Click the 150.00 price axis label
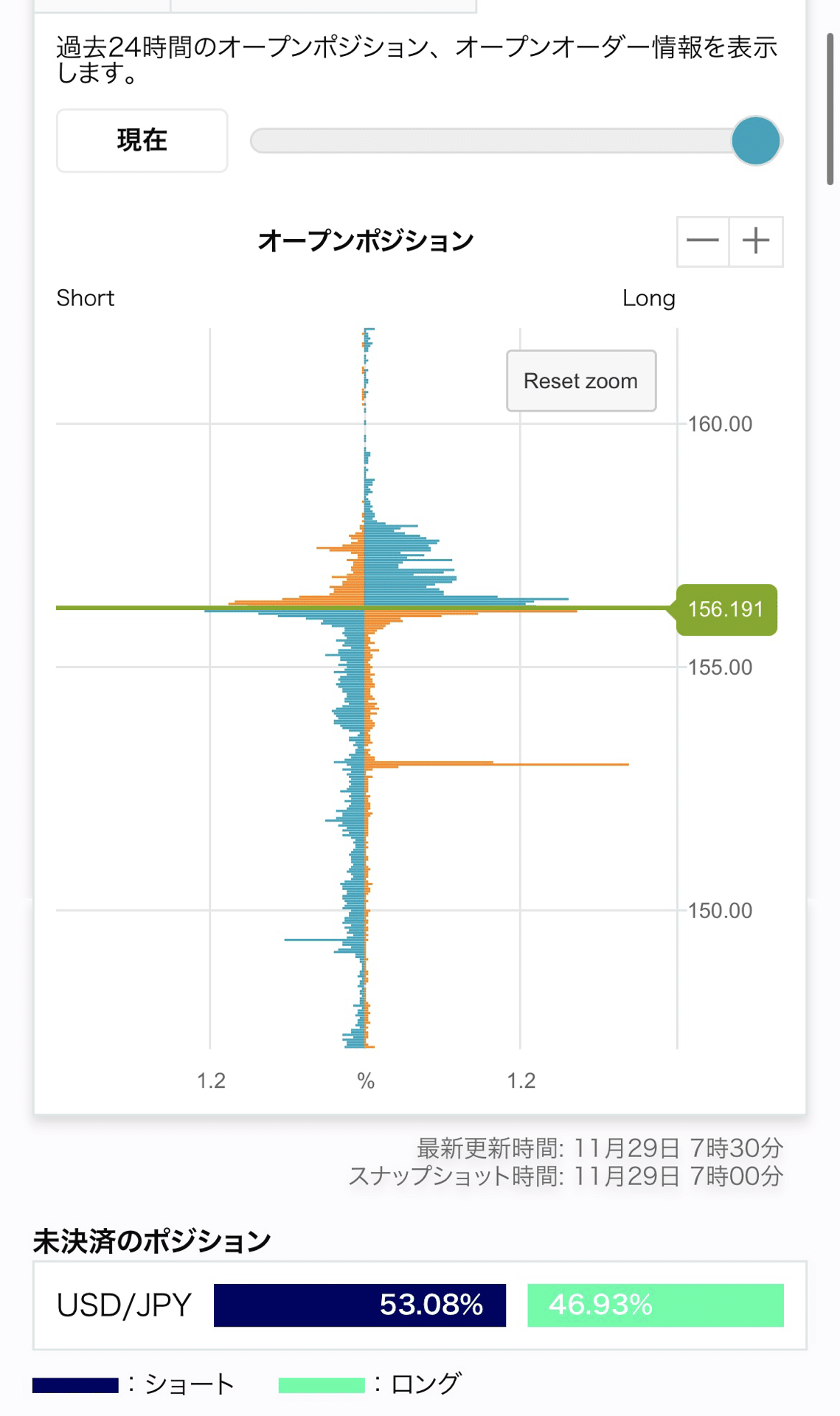The width and height of the screenshot is (840, 1416). [x=720, y=911]
